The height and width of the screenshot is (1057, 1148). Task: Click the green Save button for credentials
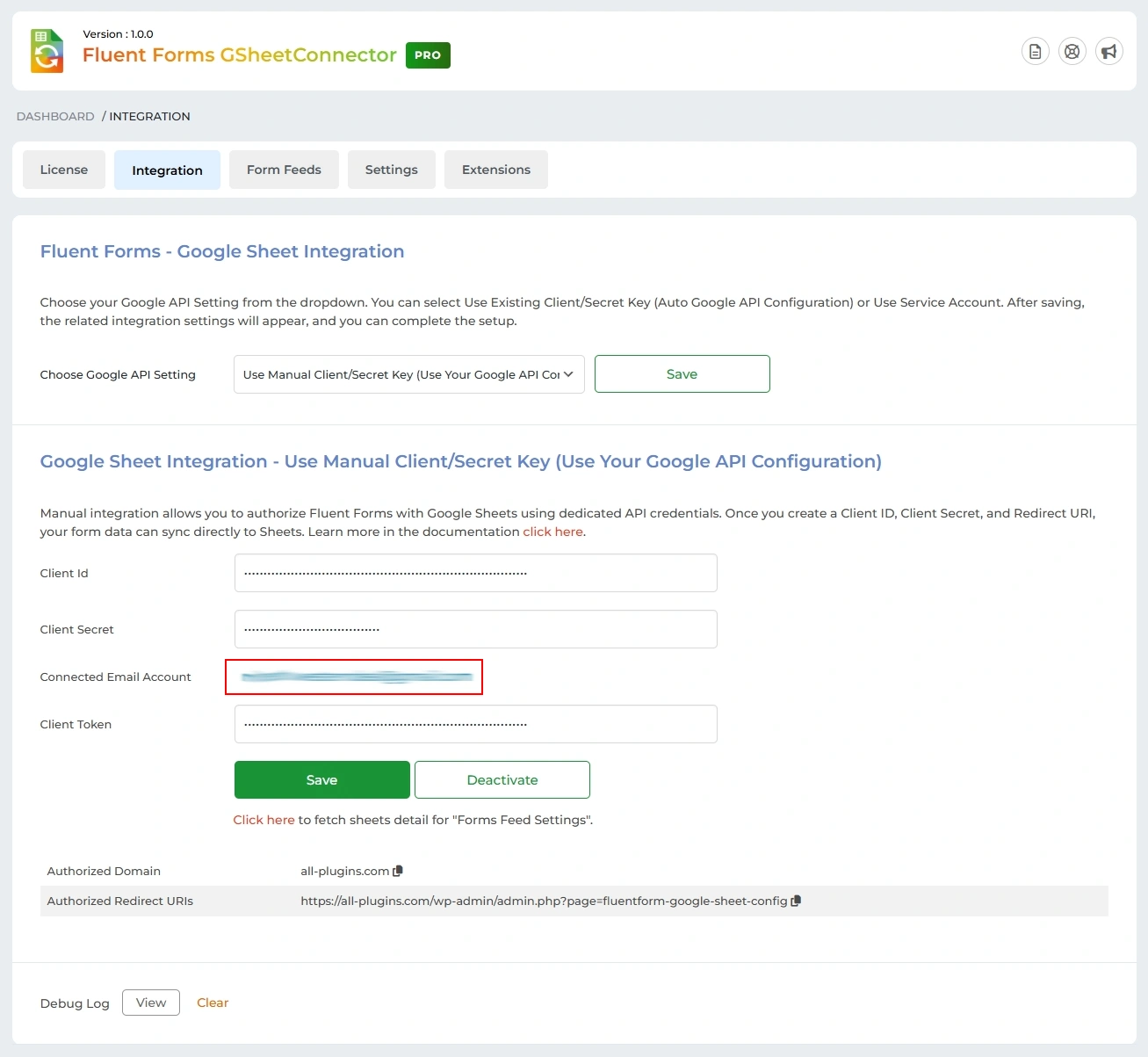coord(321,779)
